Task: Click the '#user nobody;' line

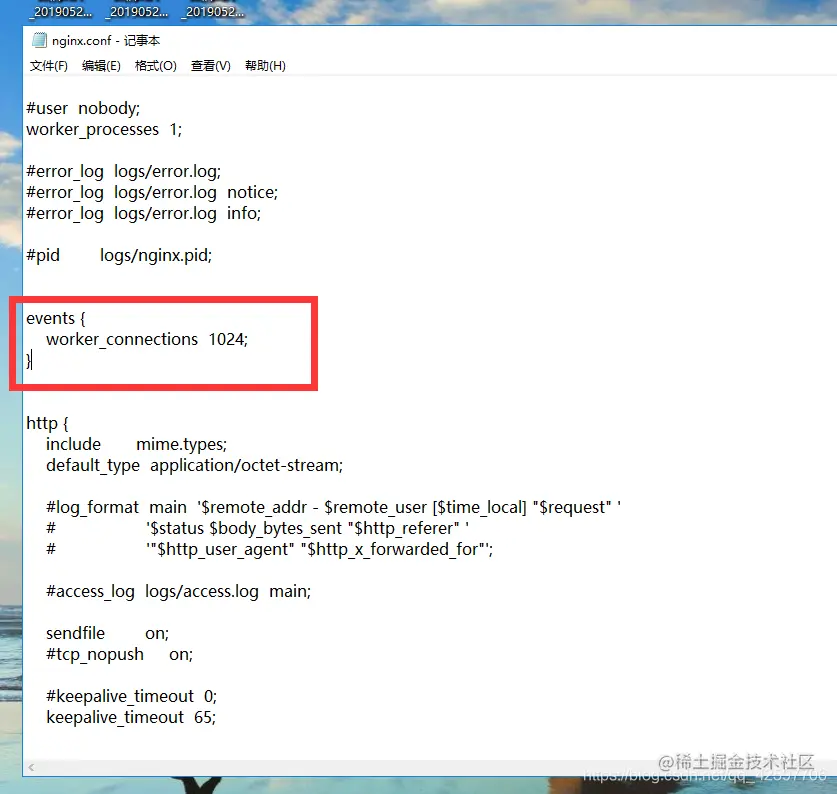Action: 83,108
